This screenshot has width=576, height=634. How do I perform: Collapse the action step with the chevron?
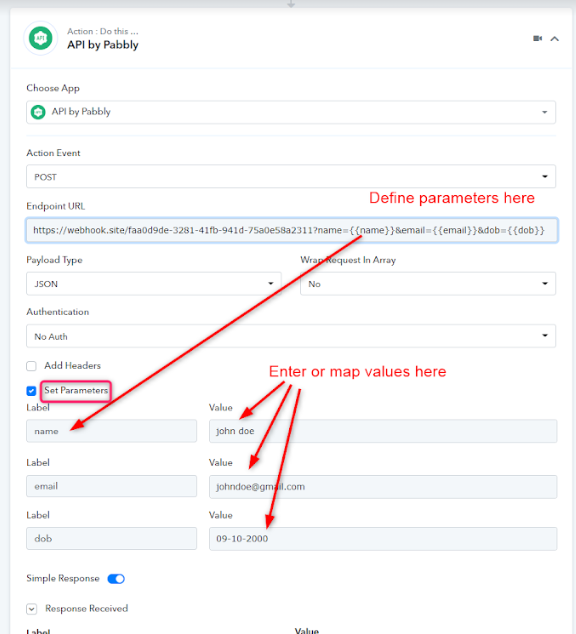[x=555, y=39]
